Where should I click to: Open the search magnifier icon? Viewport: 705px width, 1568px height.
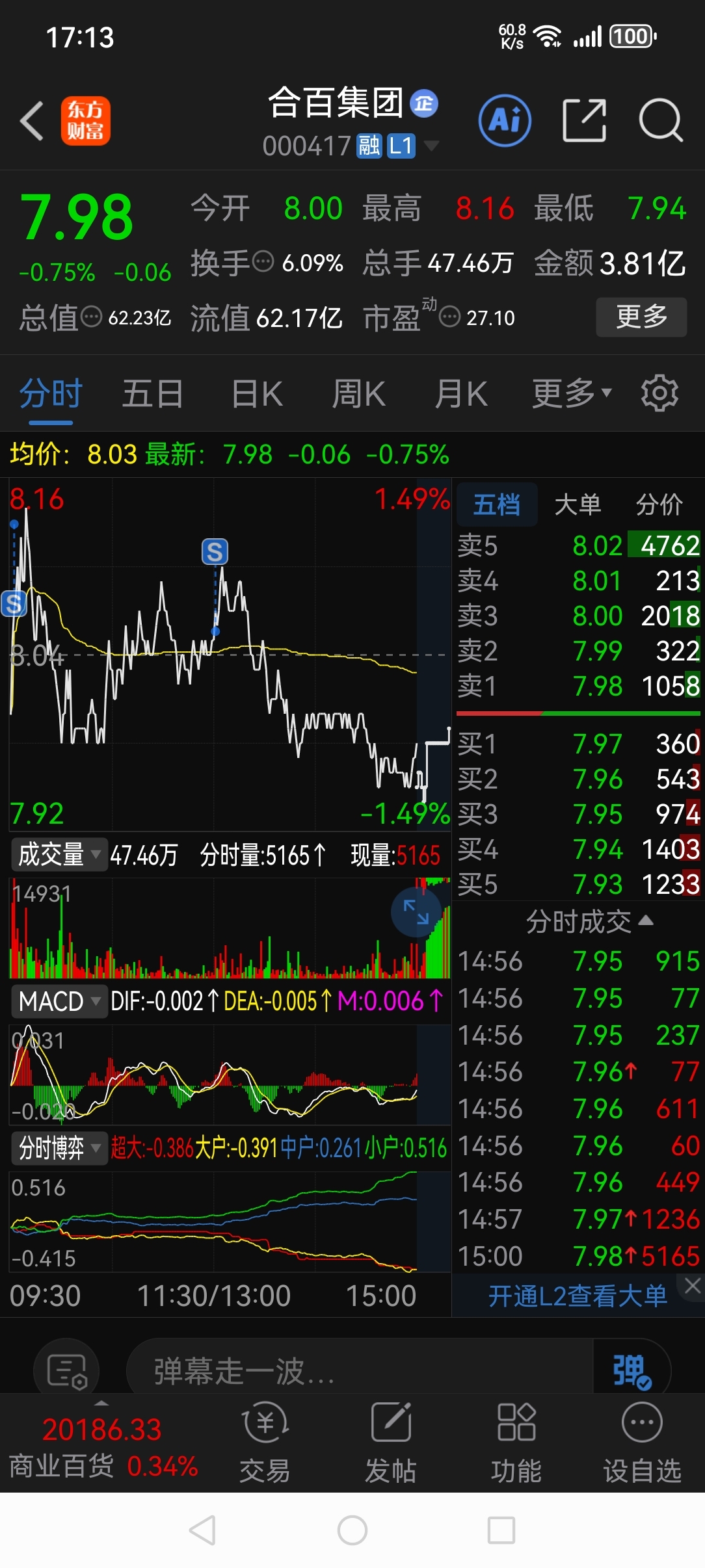point(661,120)
